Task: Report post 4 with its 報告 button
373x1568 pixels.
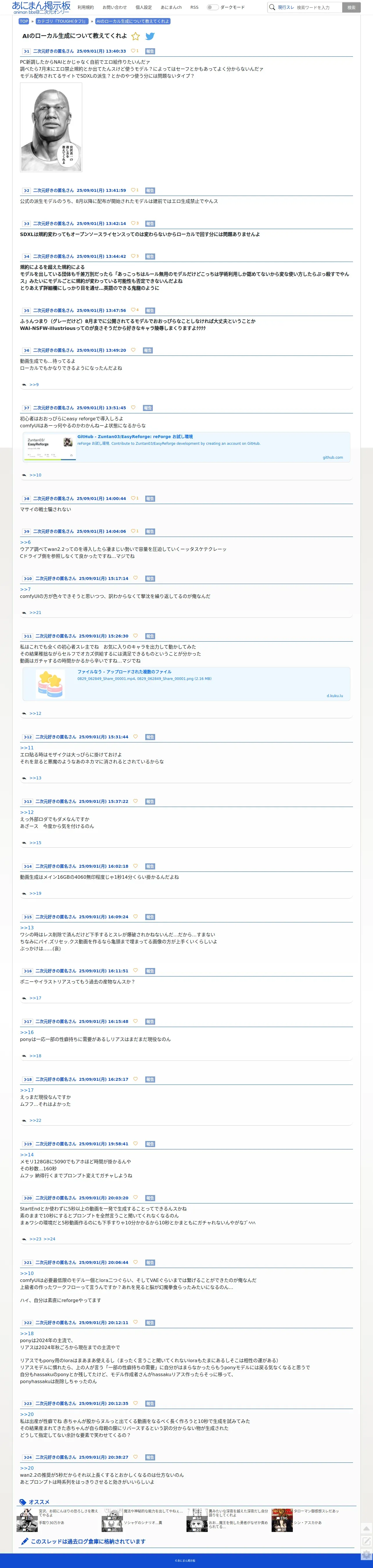Action: click(x=150, y=256)
